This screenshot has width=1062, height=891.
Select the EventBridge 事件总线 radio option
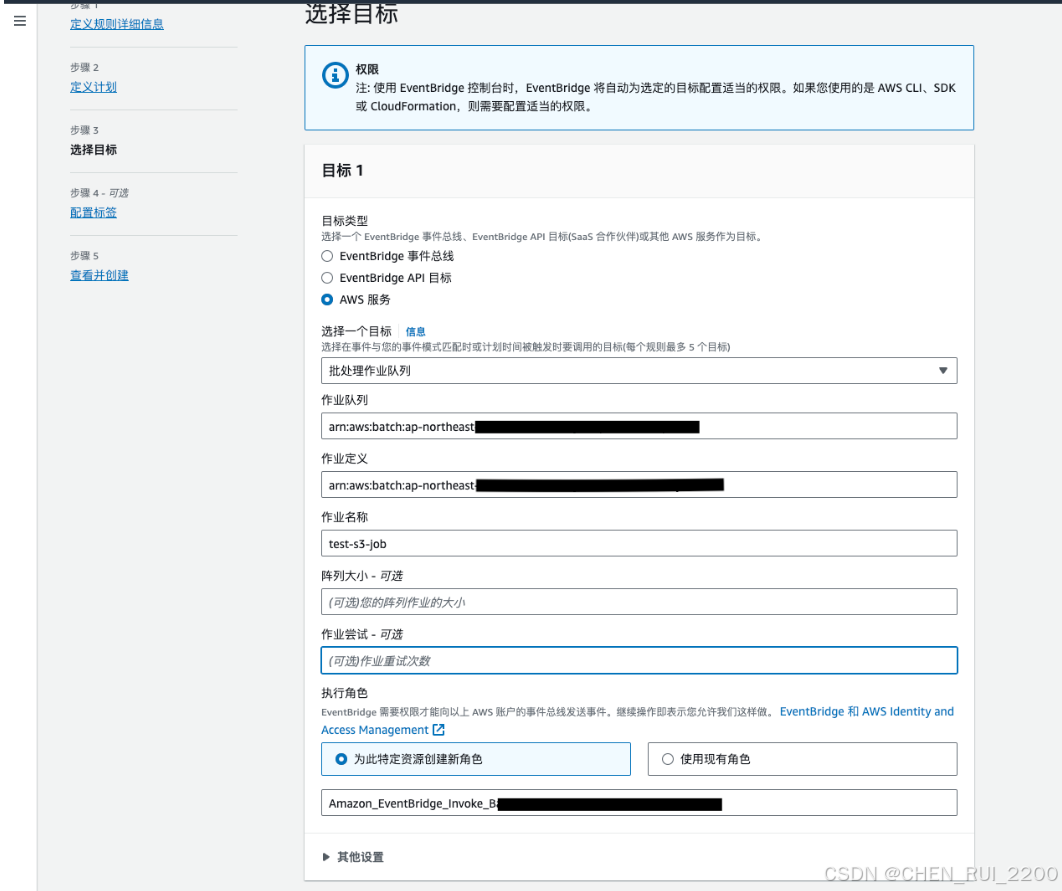coord(327,256)
